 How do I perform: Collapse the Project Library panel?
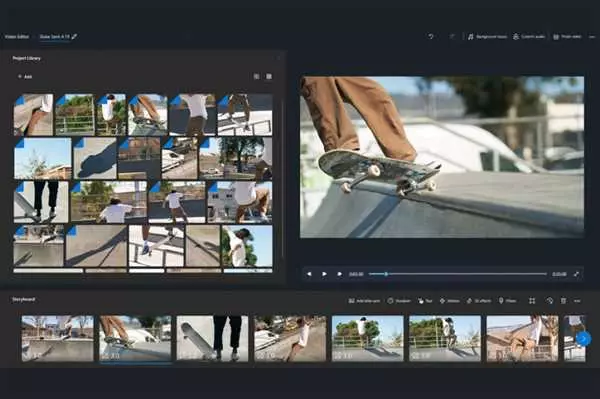pyautogui.click(x=279, y=58)
